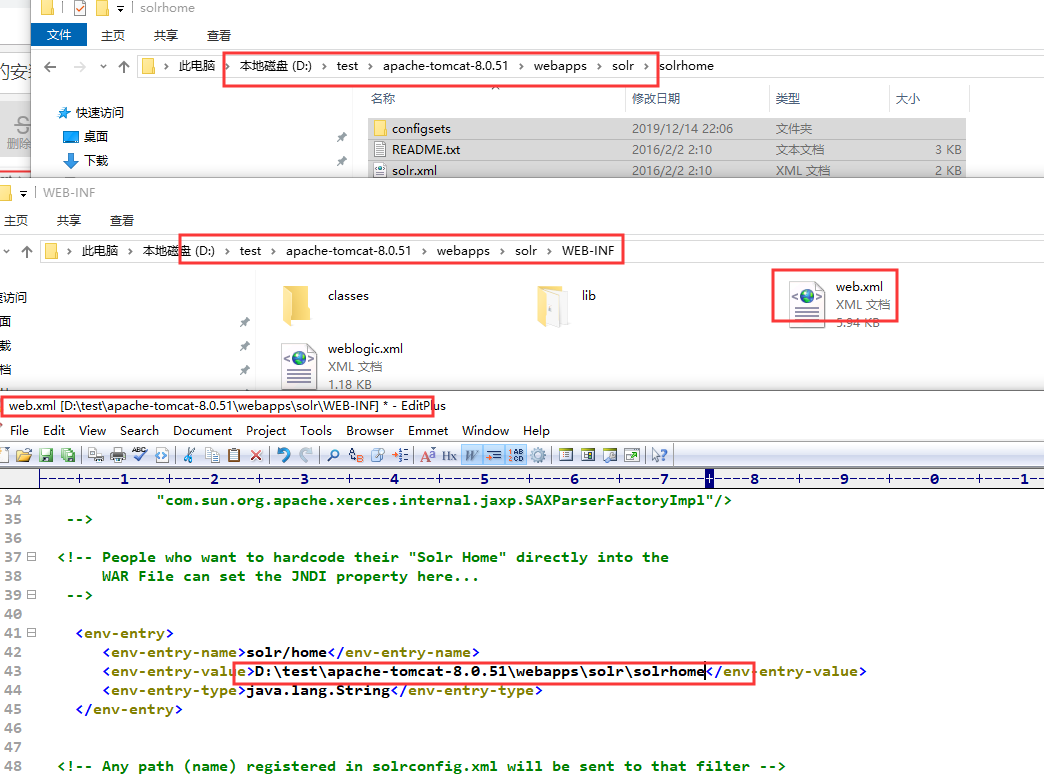Click the context Help pointer icon
This screenshot has height=777, width=1044.
point(659,455)
